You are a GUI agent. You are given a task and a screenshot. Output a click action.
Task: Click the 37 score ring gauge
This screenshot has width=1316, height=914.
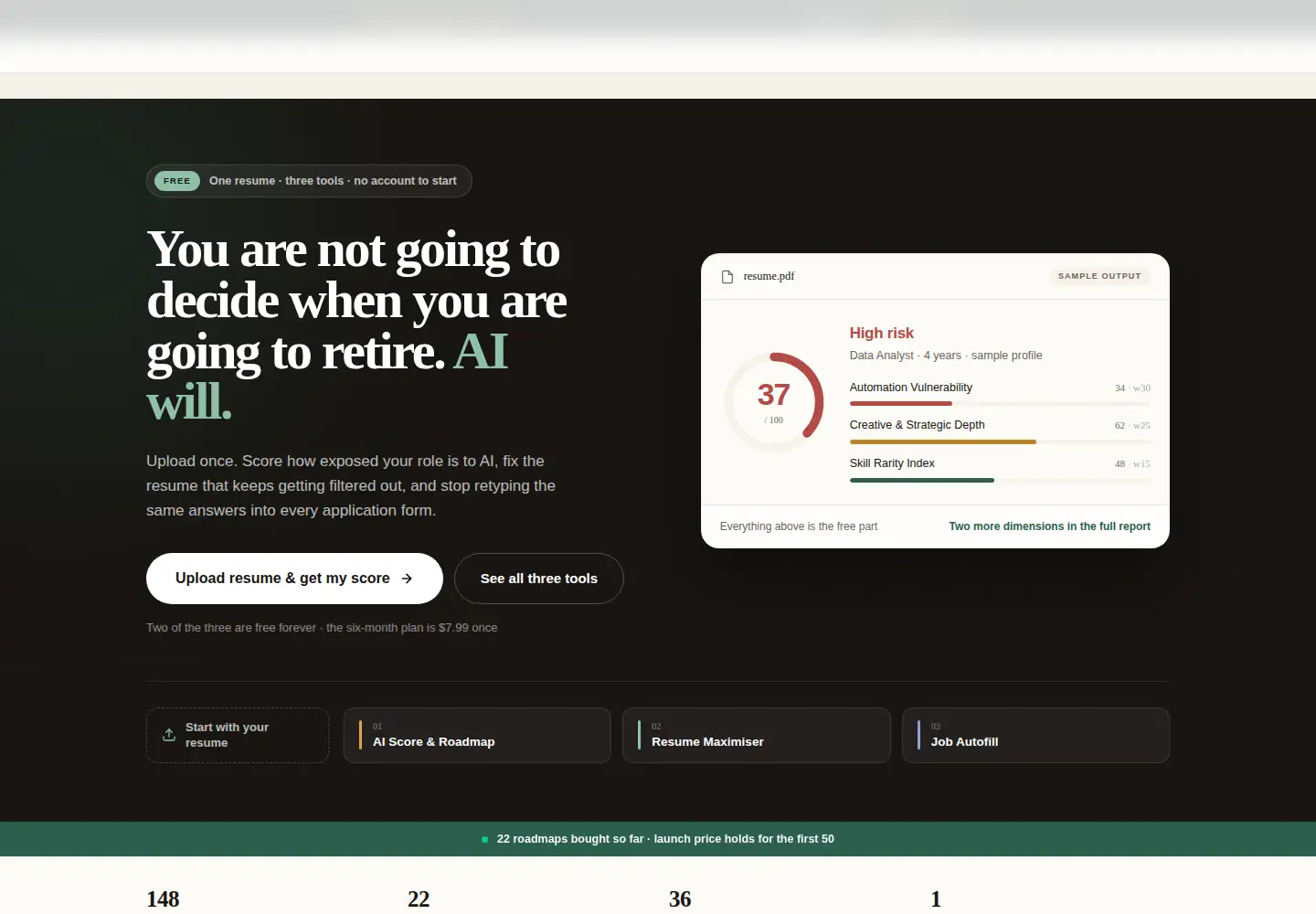point(774,402)
